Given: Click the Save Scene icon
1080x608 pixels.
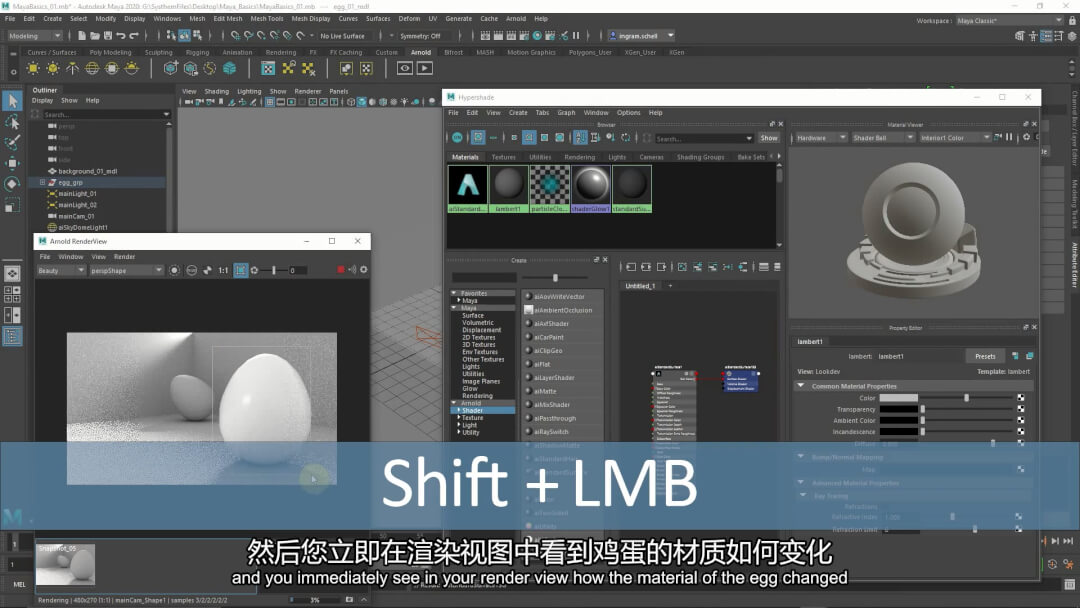Looking at the screenshot, I should tap(107, 36).
